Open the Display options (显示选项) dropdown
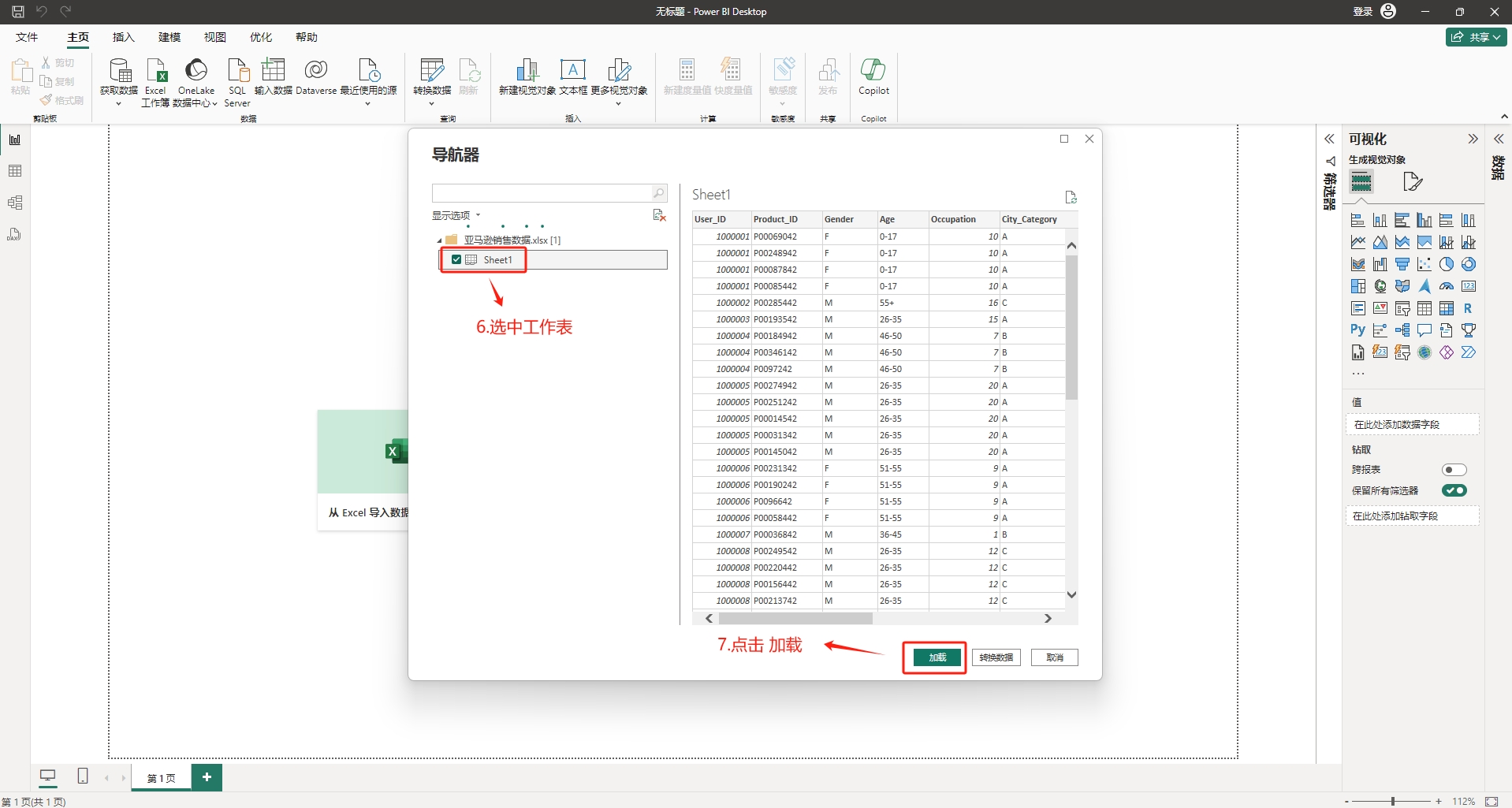1512x808 pixels. pyautogui.click(x=456, y=215)
